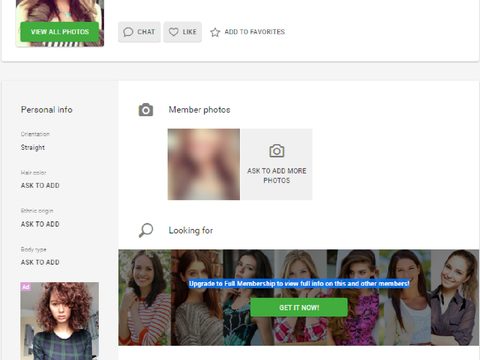This screenshot has height=360, width=480.
Task: Ask to add Body type info
Action: click(40, 263)
